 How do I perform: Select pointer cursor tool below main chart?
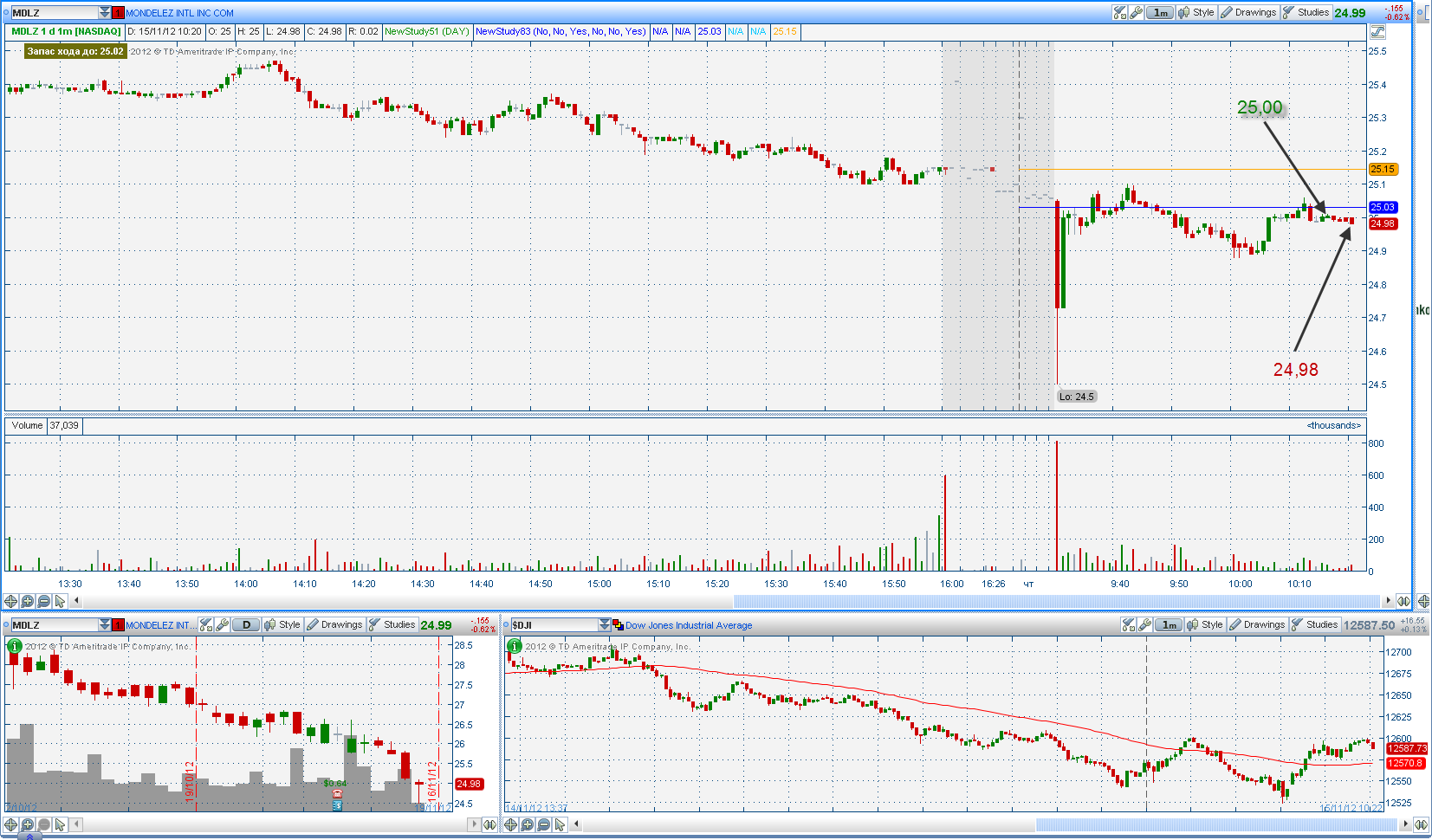click(60, 601)
